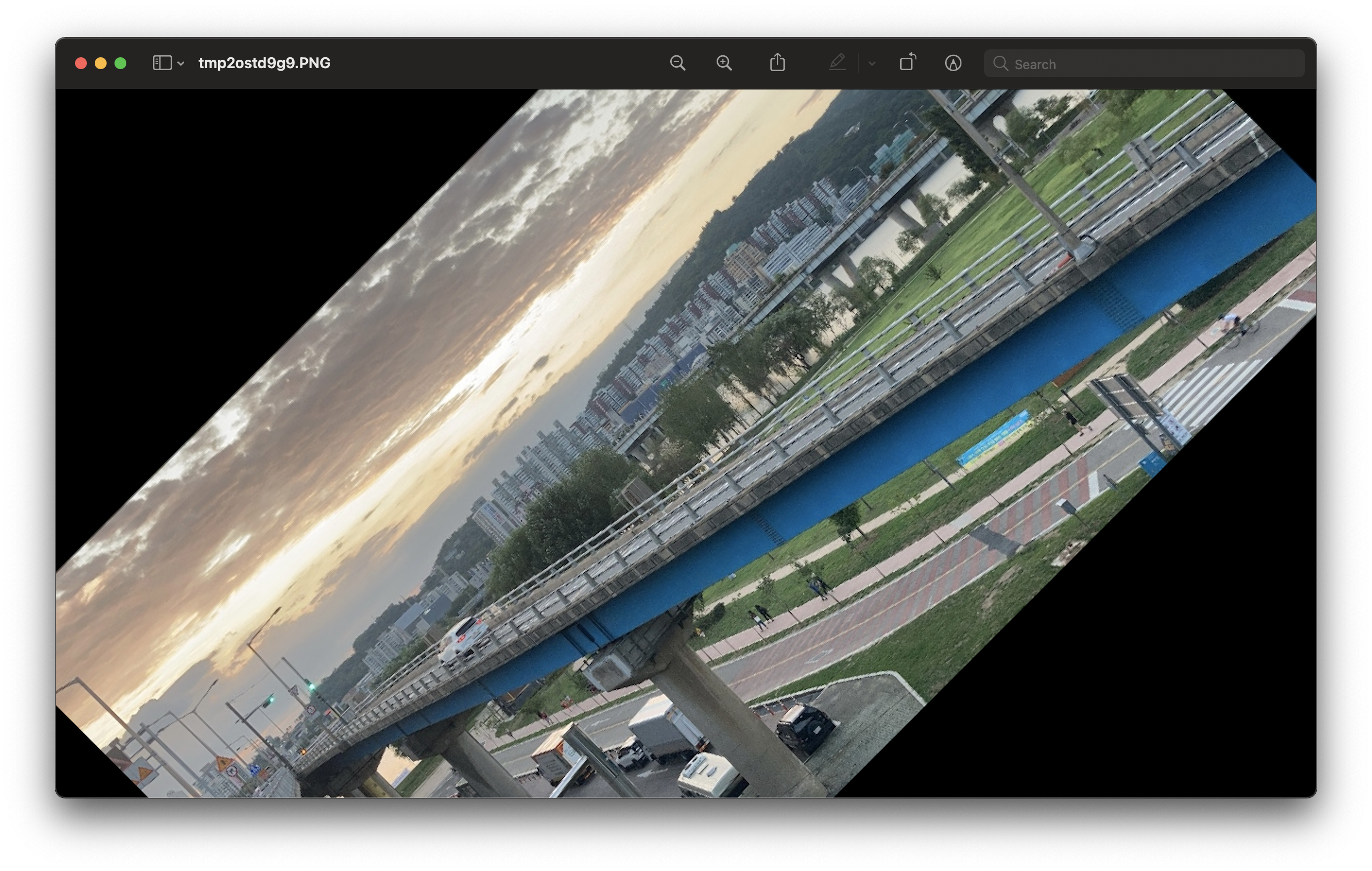Minimize the Preview window

[101, 63]
